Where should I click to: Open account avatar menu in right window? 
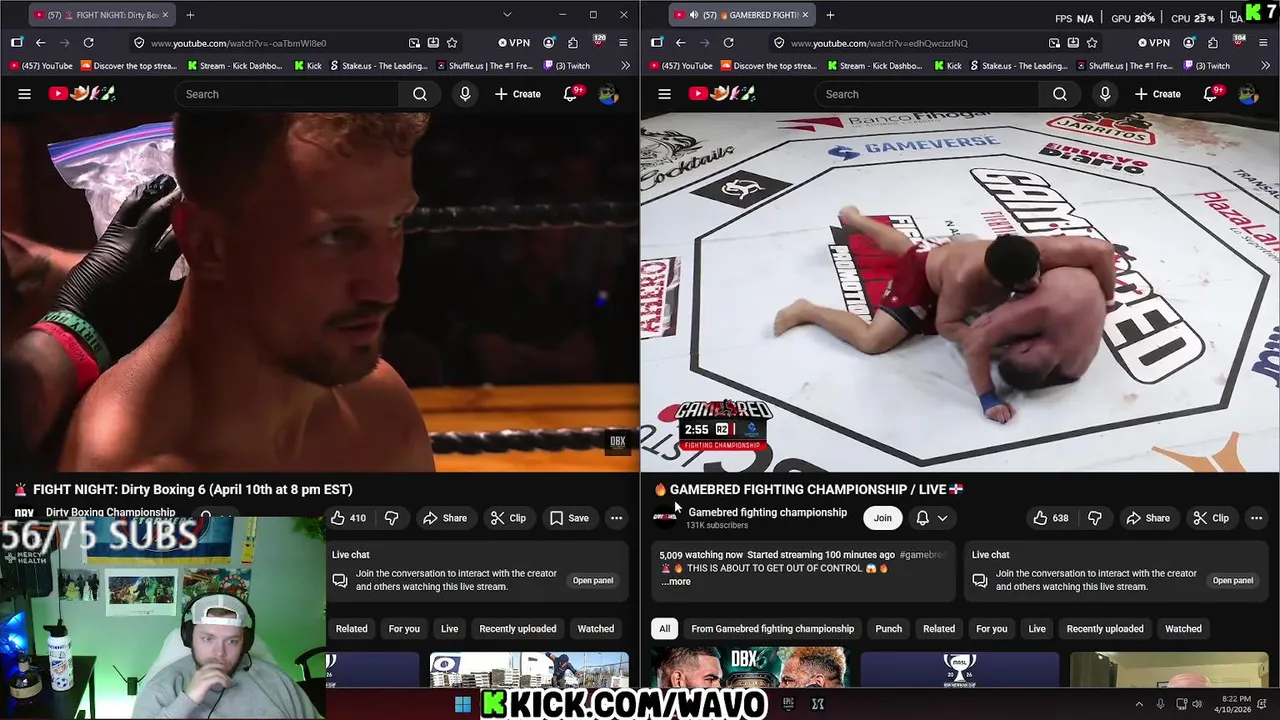pyautogui.click(x=1248, y=94)
